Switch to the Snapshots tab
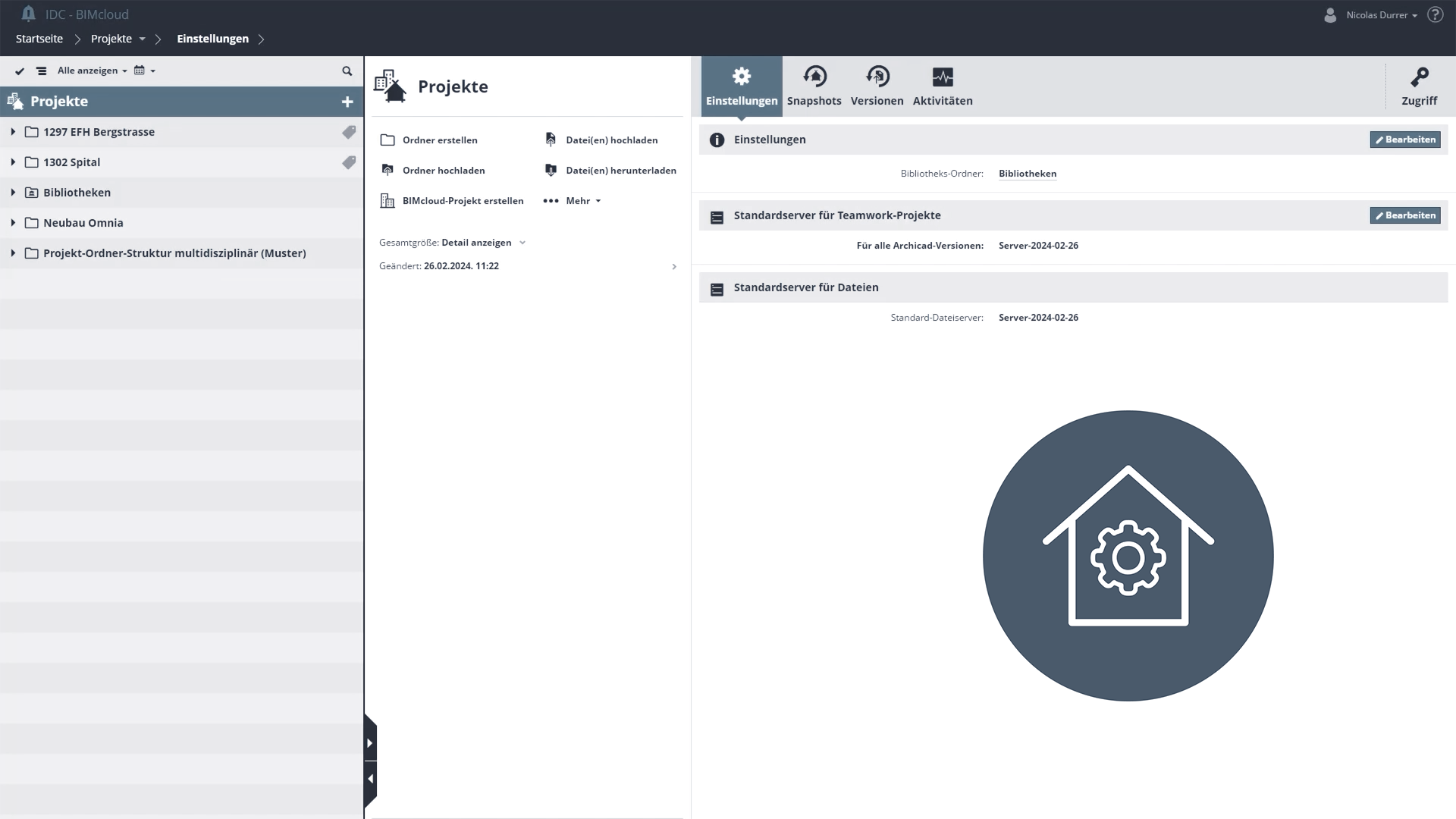The width and height of the screenshot is (1456, 819). click(814, 86)
